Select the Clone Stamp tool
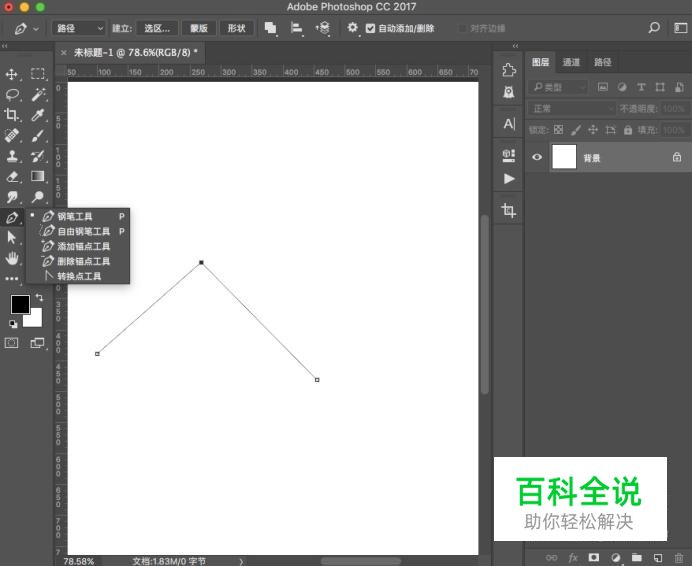This screenshot has height=566, width=692. pos(11,156)
